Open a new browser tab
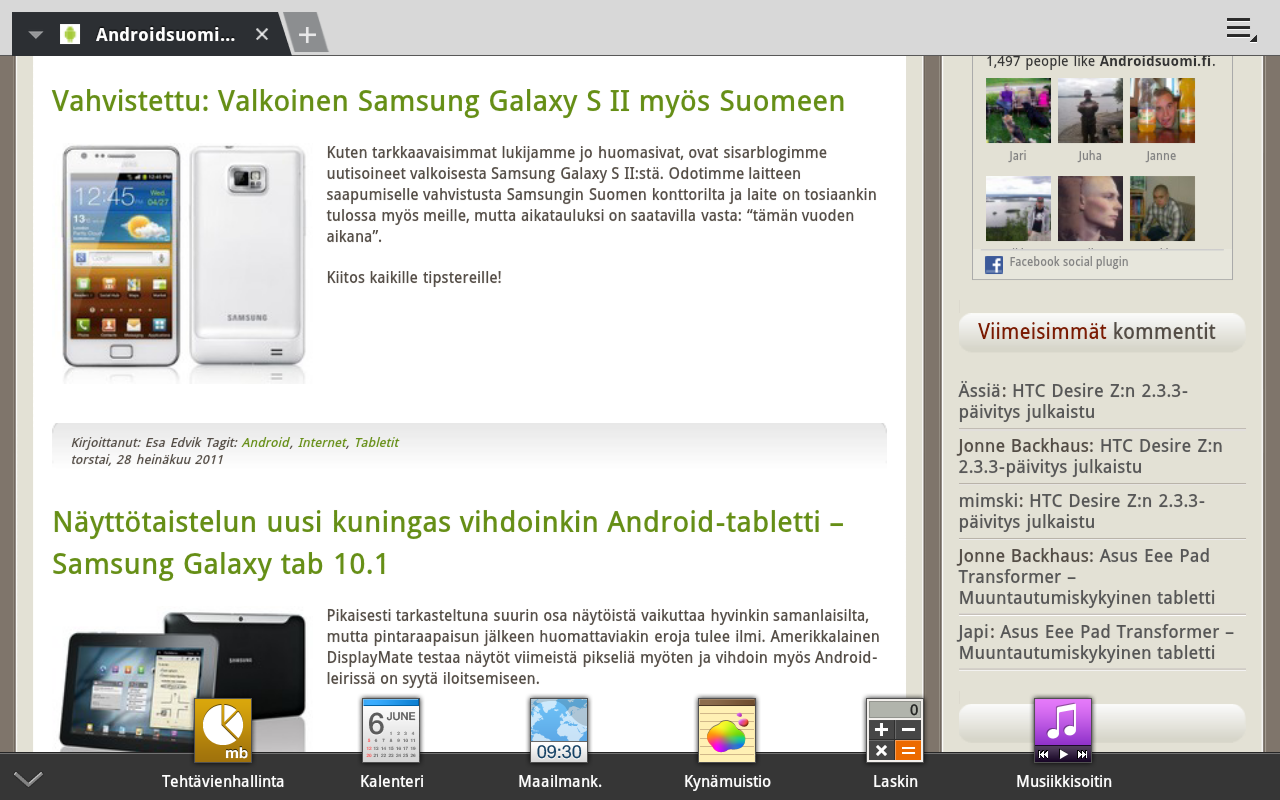Screen dimensions: 1280x800 click(307, 35)
